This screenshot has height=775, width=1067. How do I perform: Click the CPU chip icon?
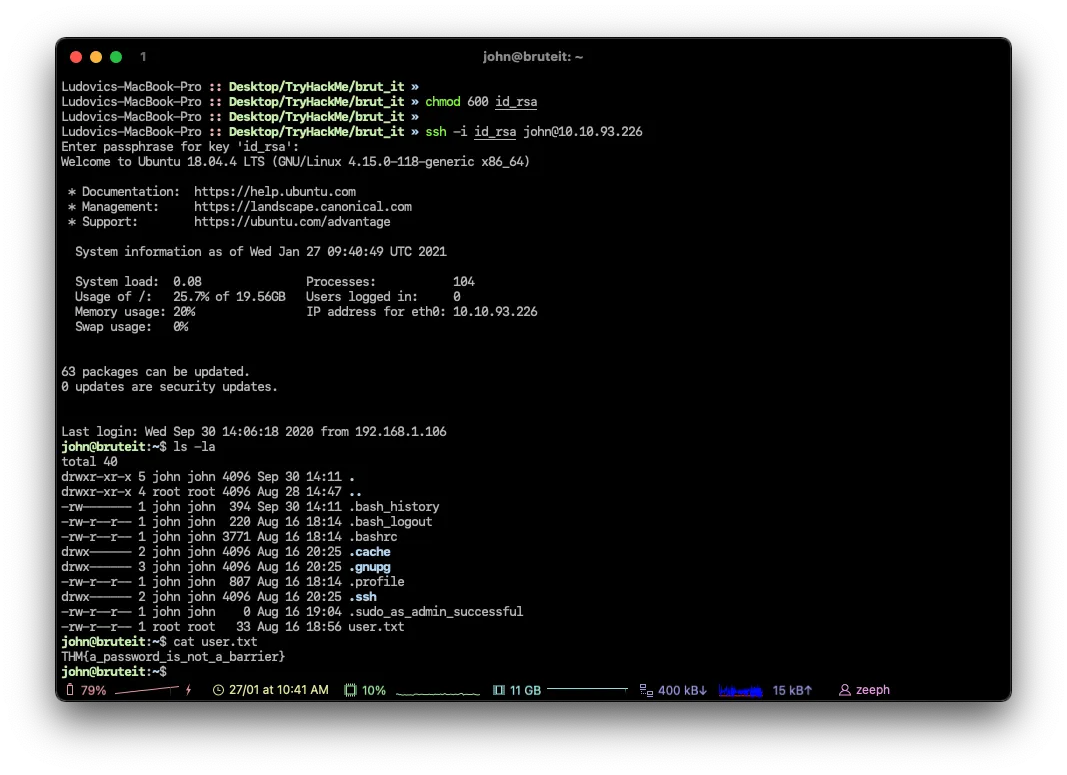[350, 690]
